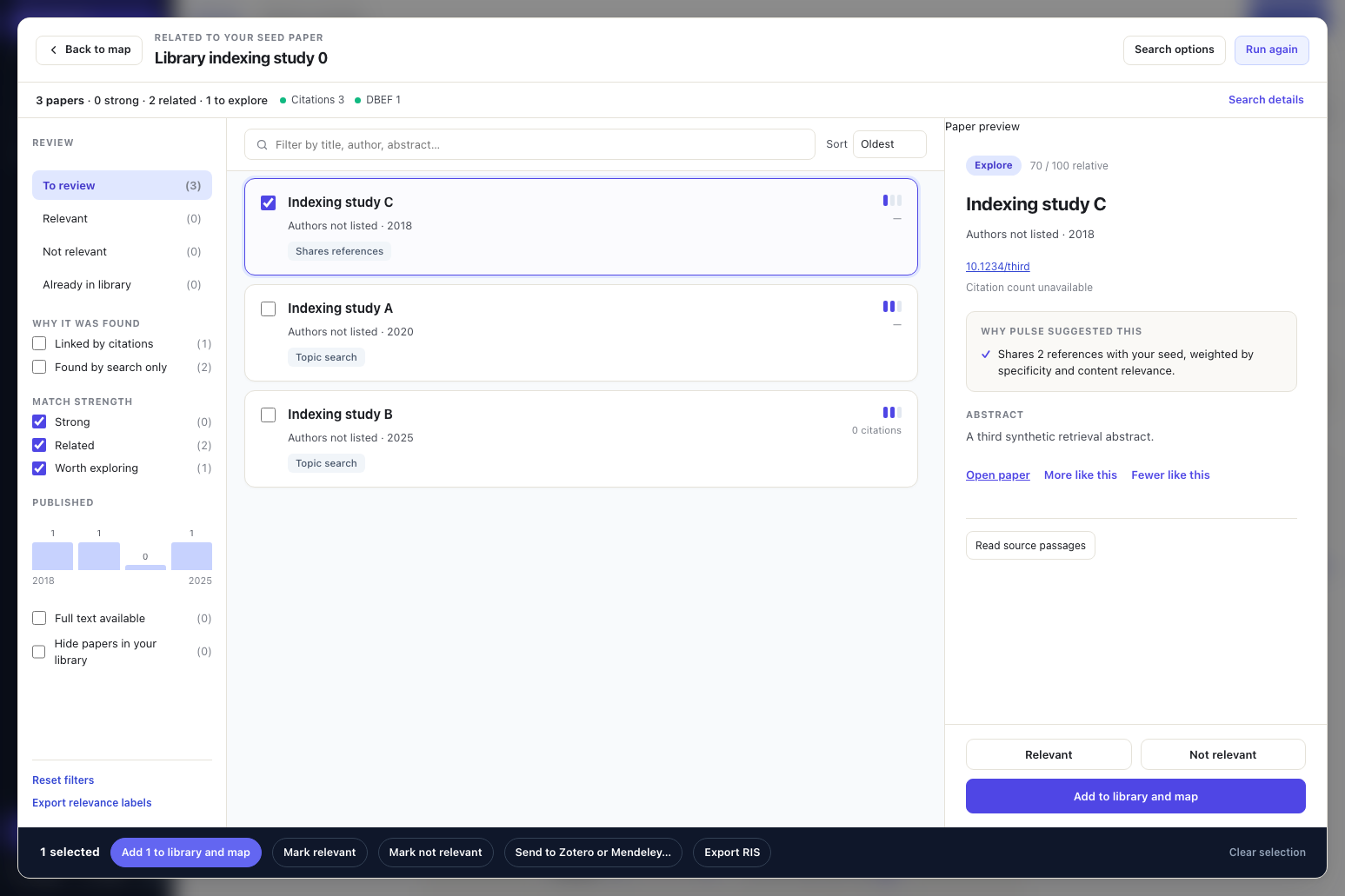The height and width of the screenshot is (896, 1345).
Task: Click relevance strength bars on Indexing study A
Action: 892,306
